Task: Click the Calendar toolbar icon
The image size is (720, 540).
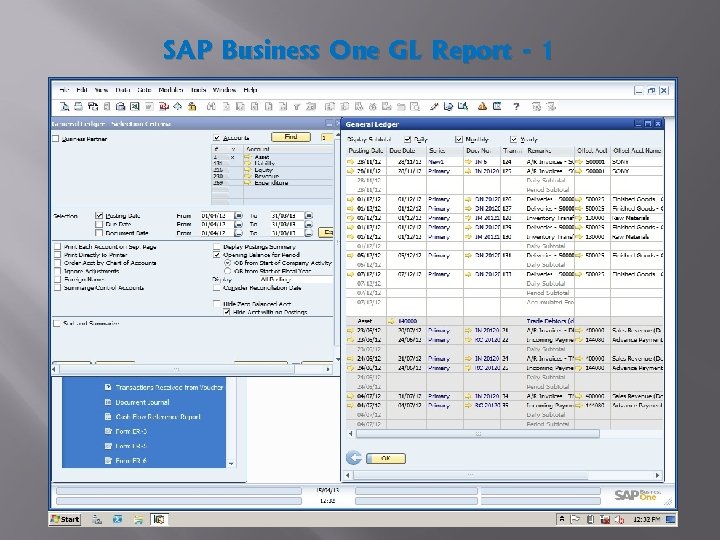Action: pos(497,107)
